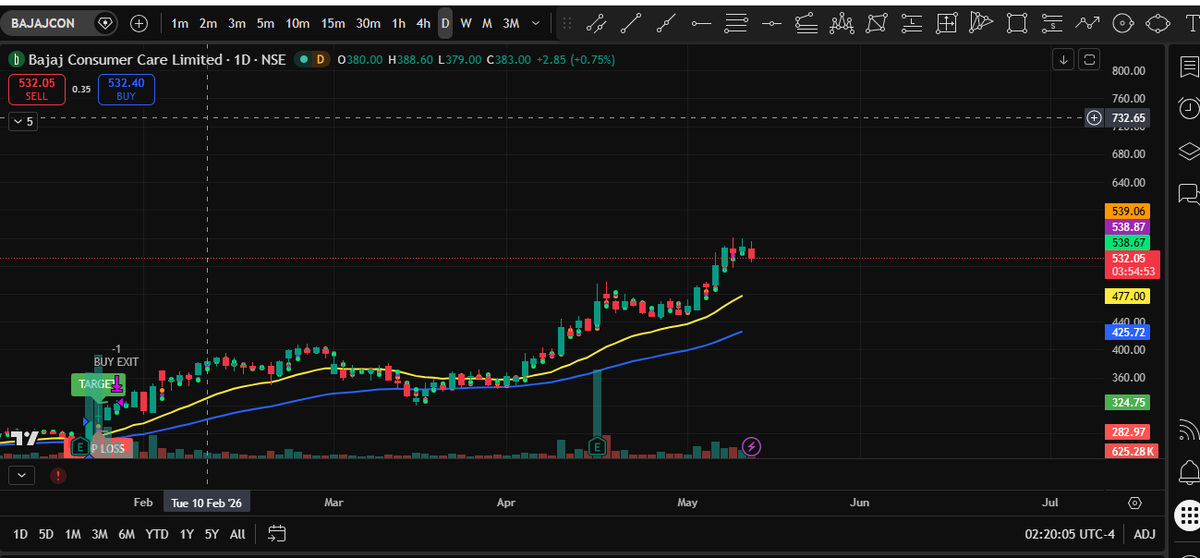This screenshot has height=558, width=1200.
Task: Show All available chart data range
Action: coord(237,534)
